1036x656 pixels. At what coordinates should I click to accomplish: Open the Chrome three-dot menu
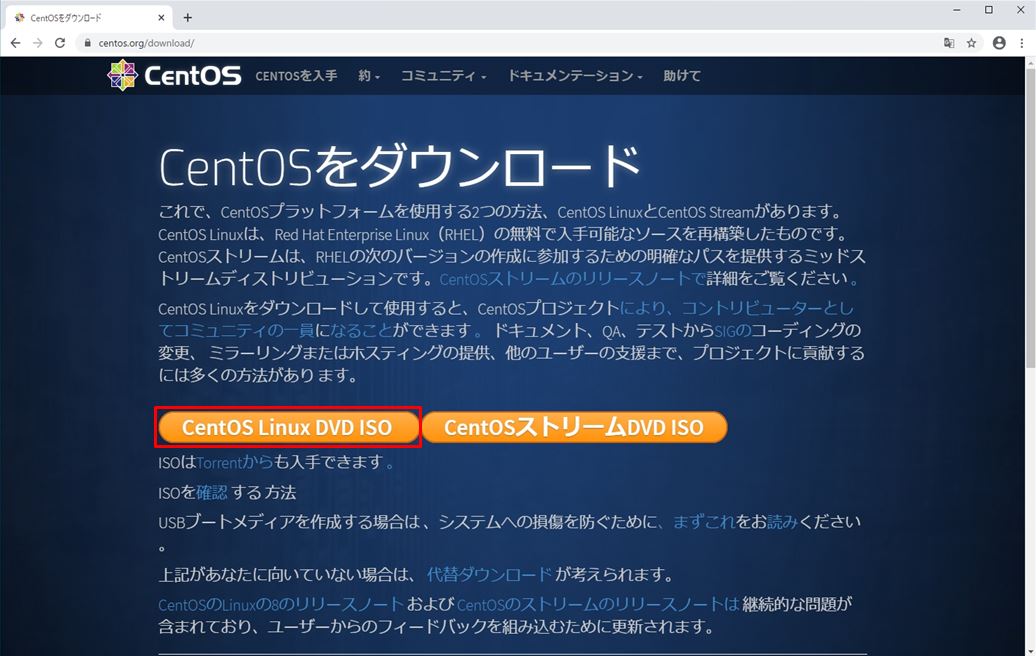1021,43
